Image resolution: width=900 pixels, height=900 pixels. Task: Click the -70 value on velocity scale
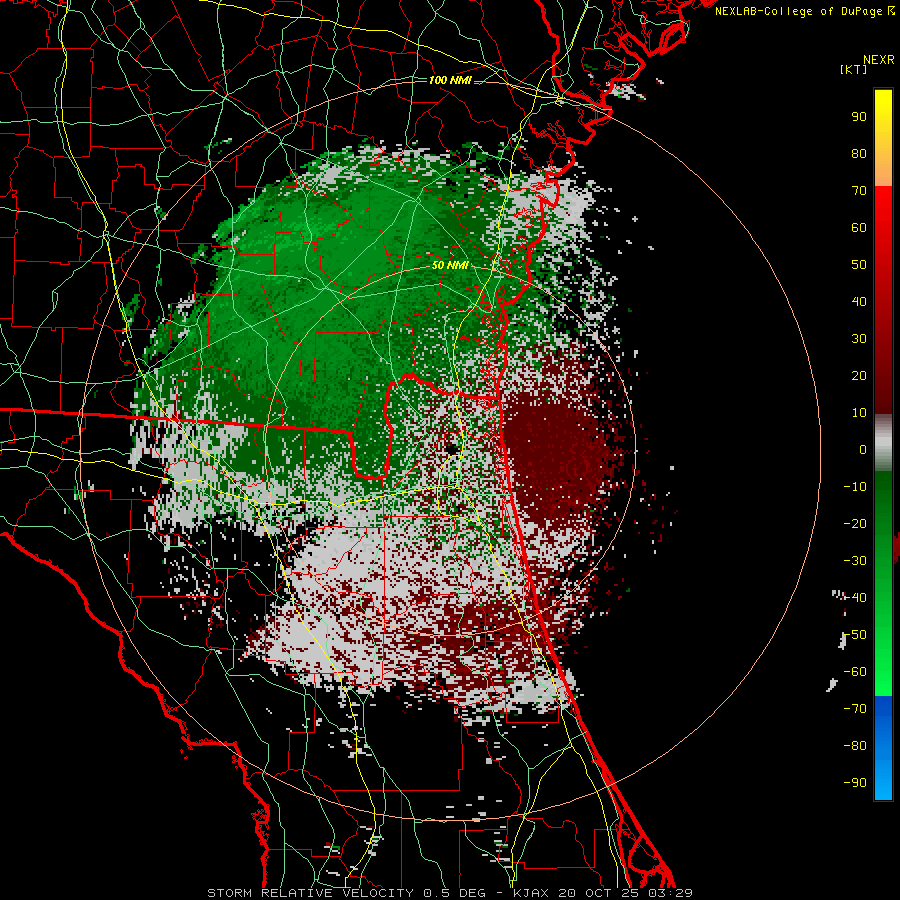[x=855, y=709]
